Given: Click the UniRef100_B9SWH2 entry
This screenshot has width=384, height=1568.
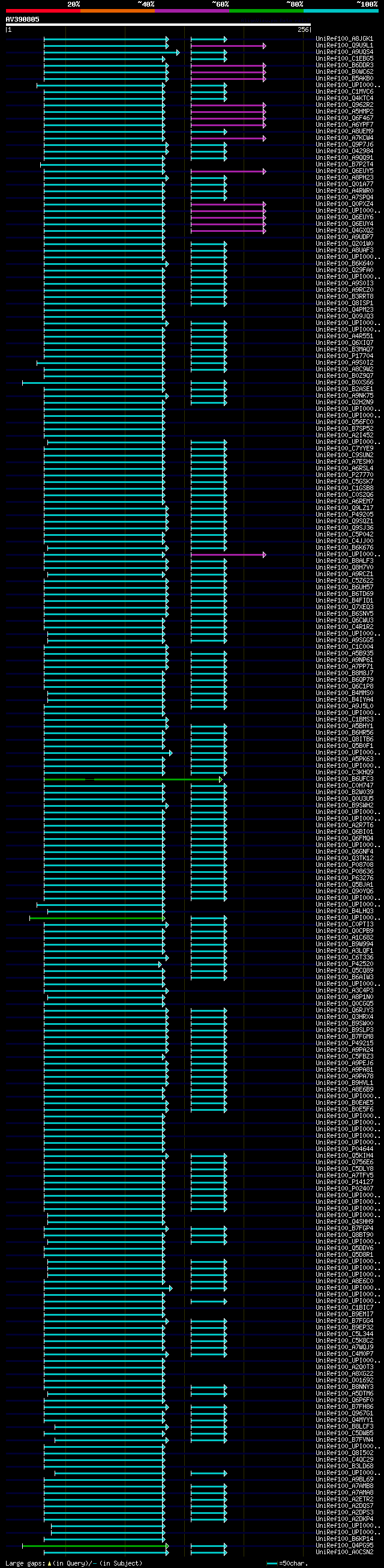Looking at the screenshot, I should (x=344, y=806).
